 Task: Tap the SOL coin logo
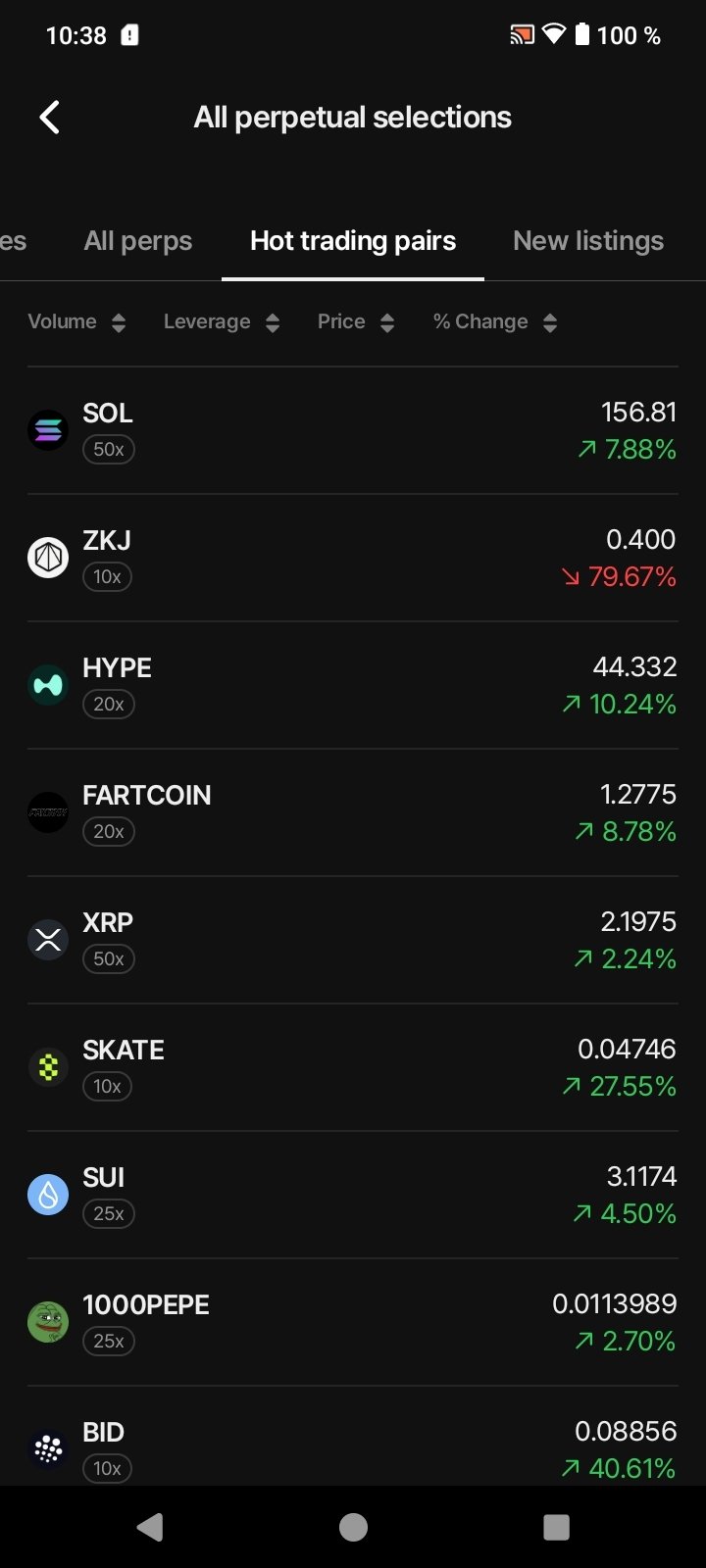pyautogui.click(x=48, y=430)
